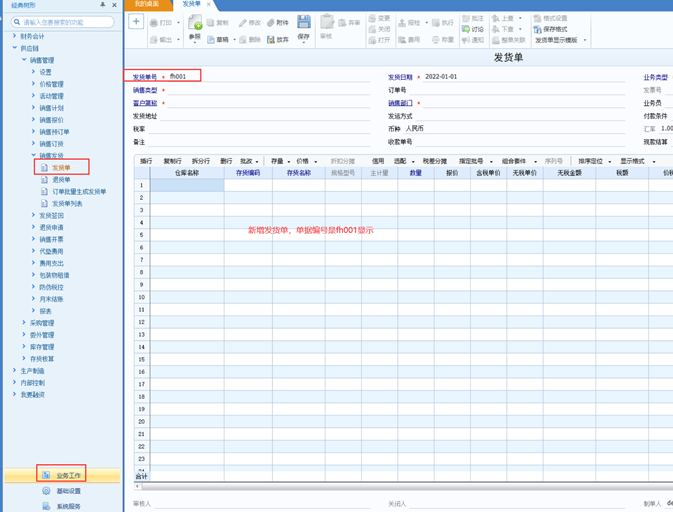
Task: Click the 讨论 discussion bubble icon
Action: tap(466, 29)
